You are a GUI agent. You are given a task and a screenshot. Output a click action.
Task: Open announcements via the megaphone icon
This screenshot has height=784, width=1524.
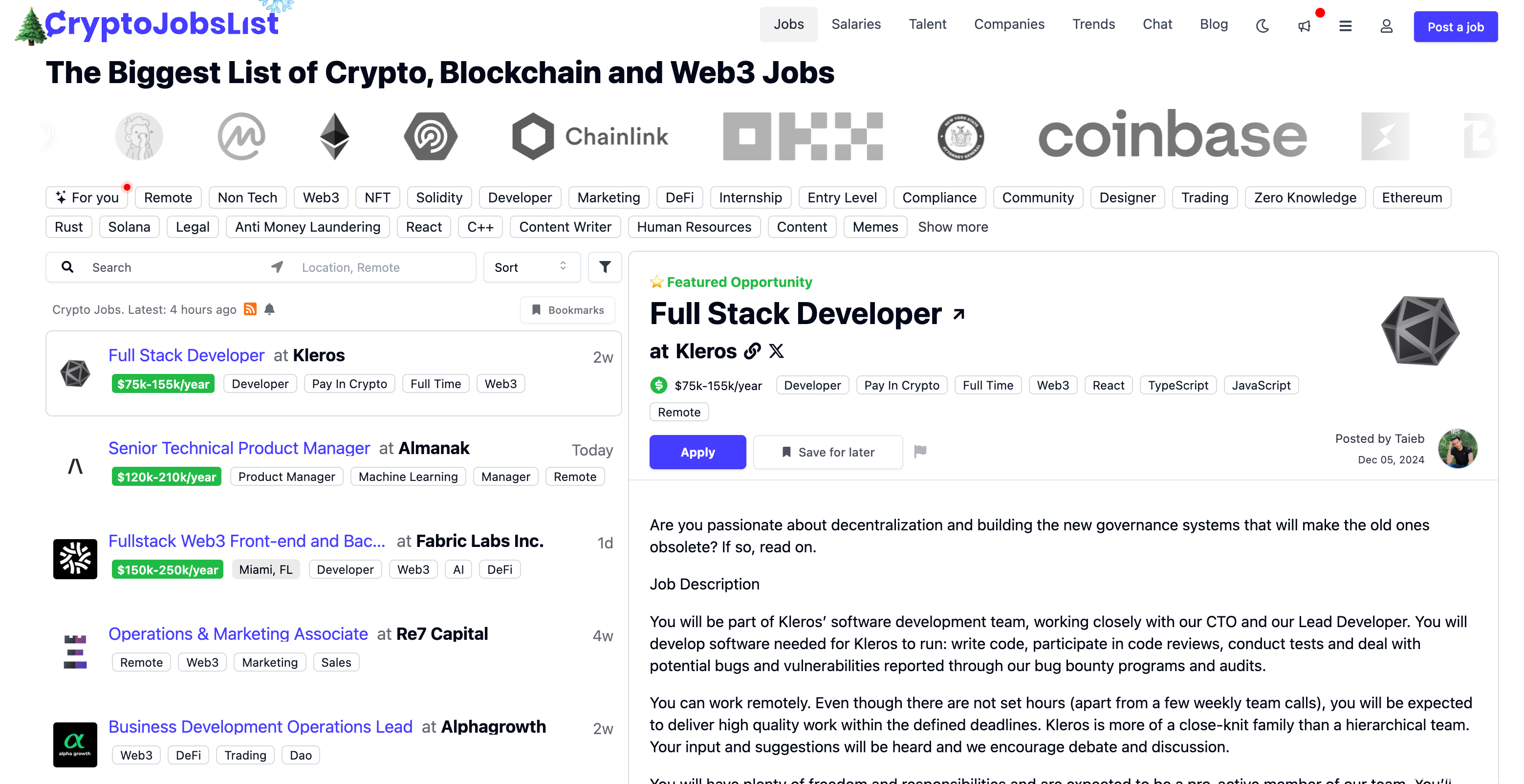[1304, 26]
